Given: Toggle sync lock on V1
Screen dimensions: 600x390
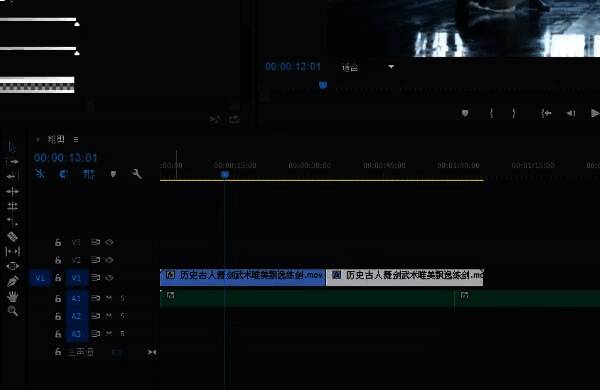Looking at the screenshot, I should coord(95,277).
